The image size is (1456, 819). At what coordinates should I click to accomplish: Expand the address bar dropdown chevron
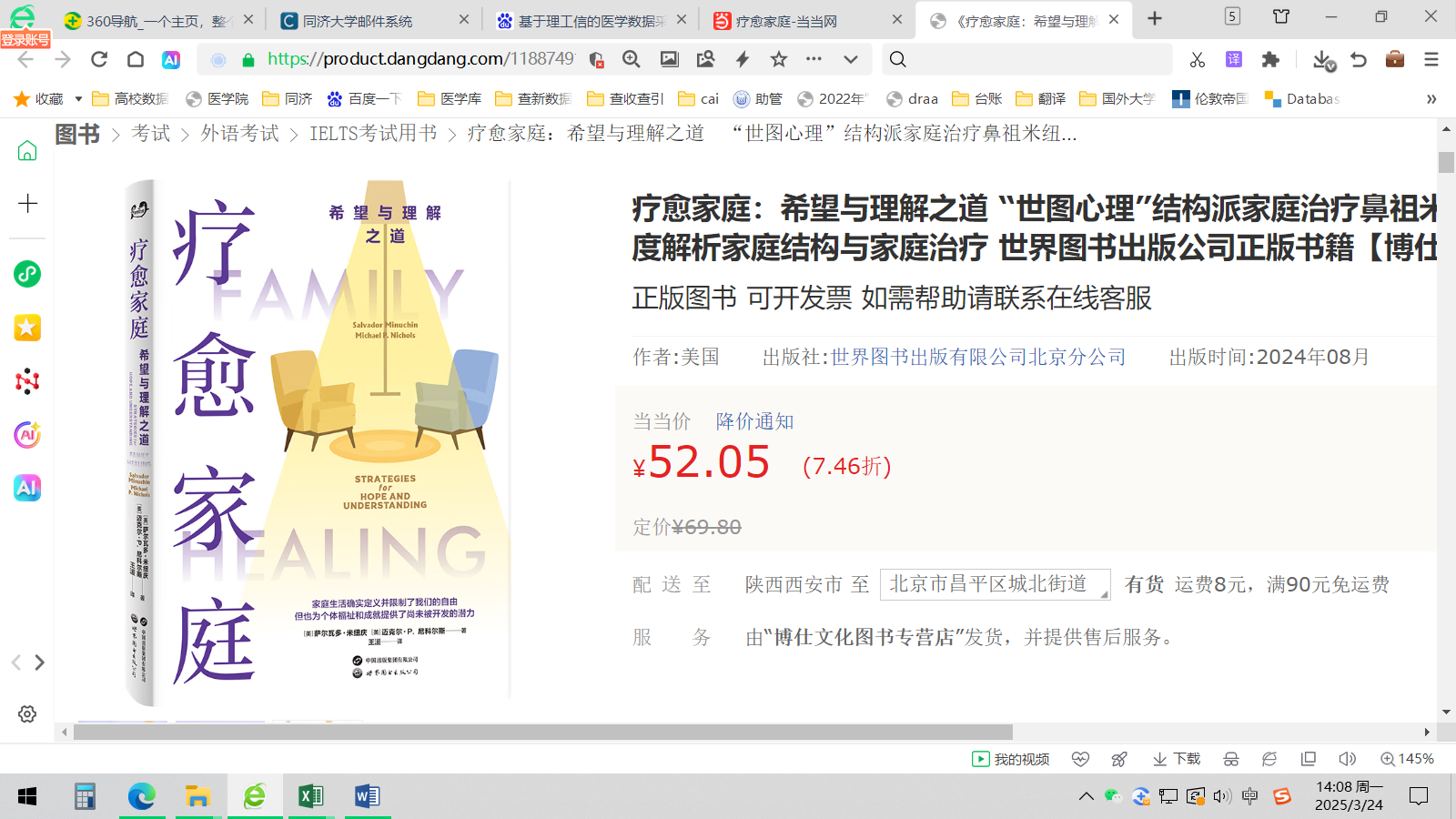click(851, 60)
